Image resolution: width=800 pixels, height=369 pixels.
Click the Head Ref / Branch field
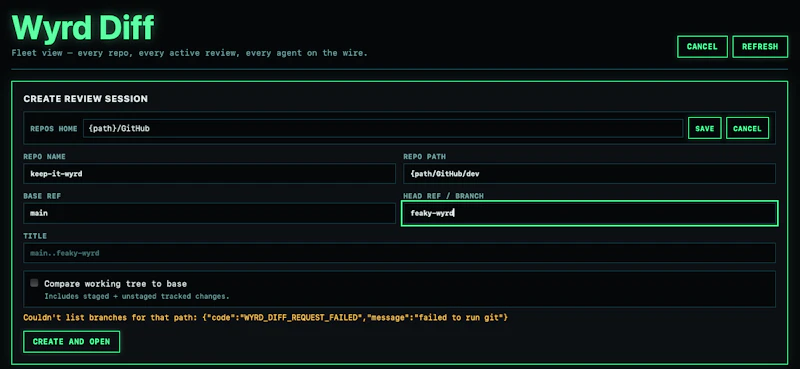click(589, 213)
